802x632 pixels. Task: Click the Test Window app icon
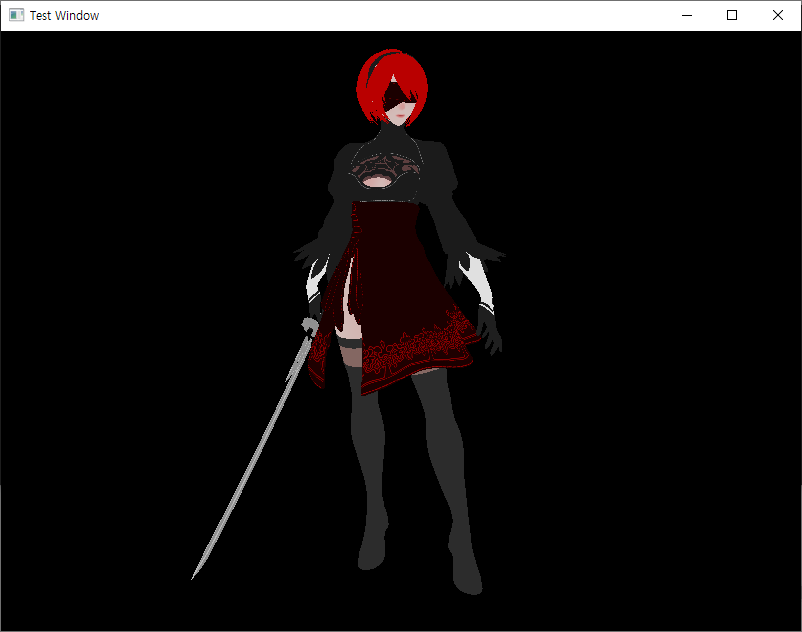[16, 15]
